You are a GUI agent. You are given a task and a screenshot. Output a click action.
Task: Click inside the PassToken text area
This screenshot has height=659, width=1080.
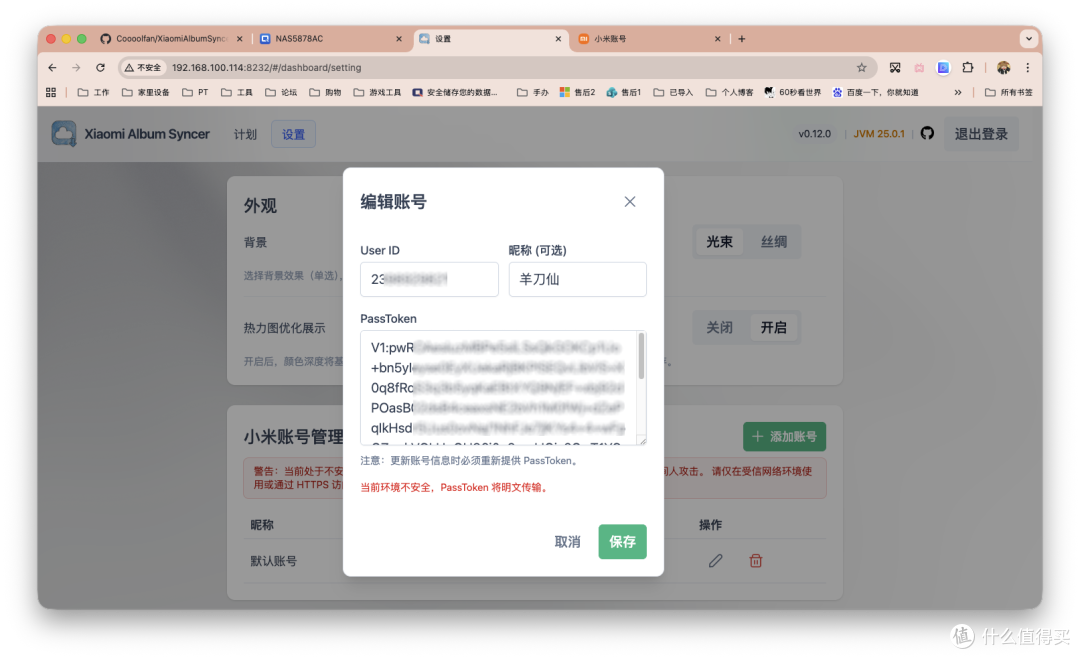(499, 388)
